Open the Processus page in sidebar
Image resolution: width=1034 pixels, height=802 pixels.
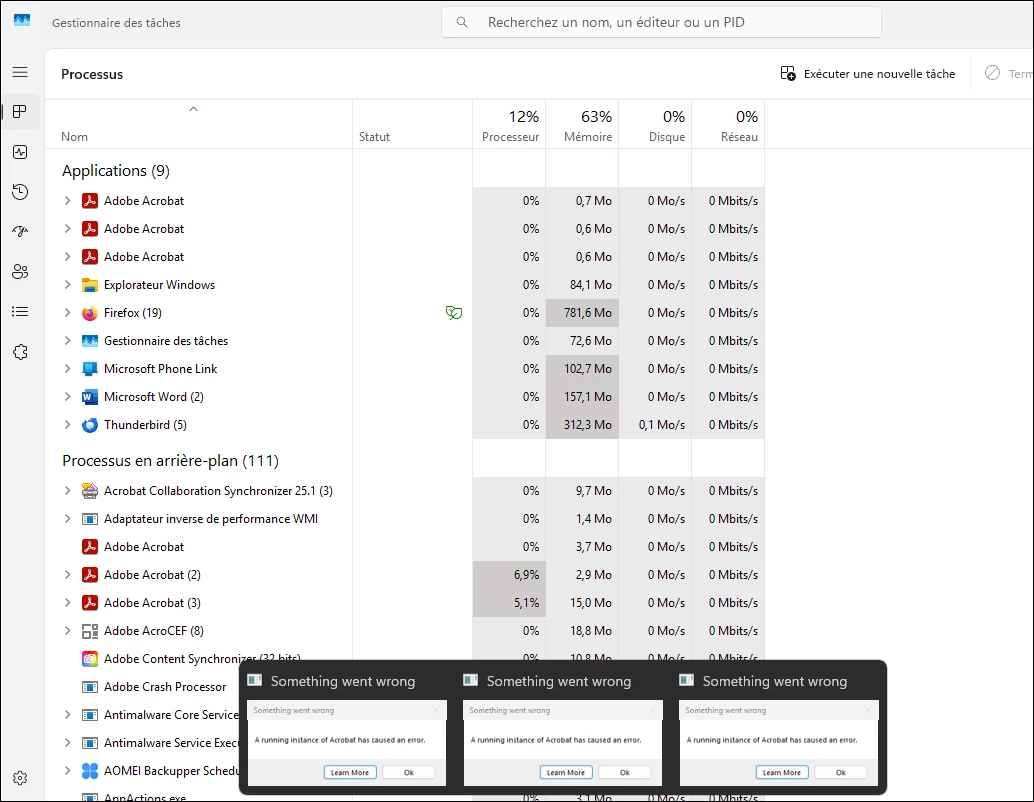pyautogui.click(x=20, y=111)
